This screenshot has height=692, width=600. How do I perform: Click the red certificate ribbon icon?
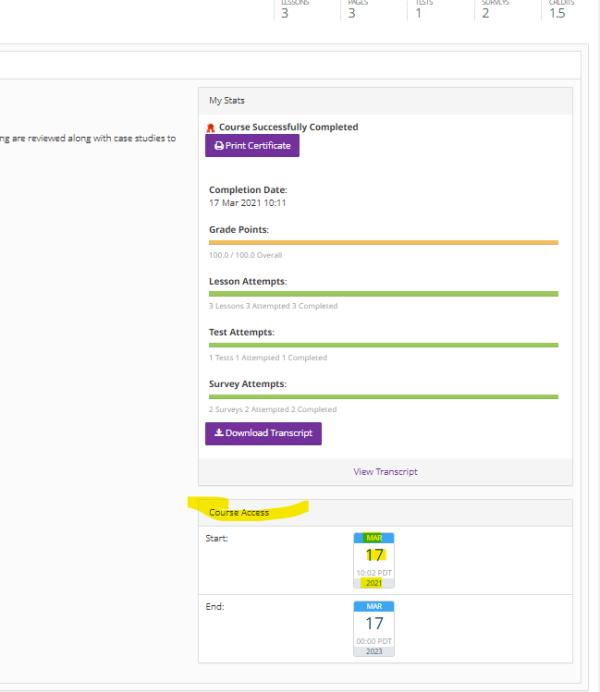coord(211,128)
